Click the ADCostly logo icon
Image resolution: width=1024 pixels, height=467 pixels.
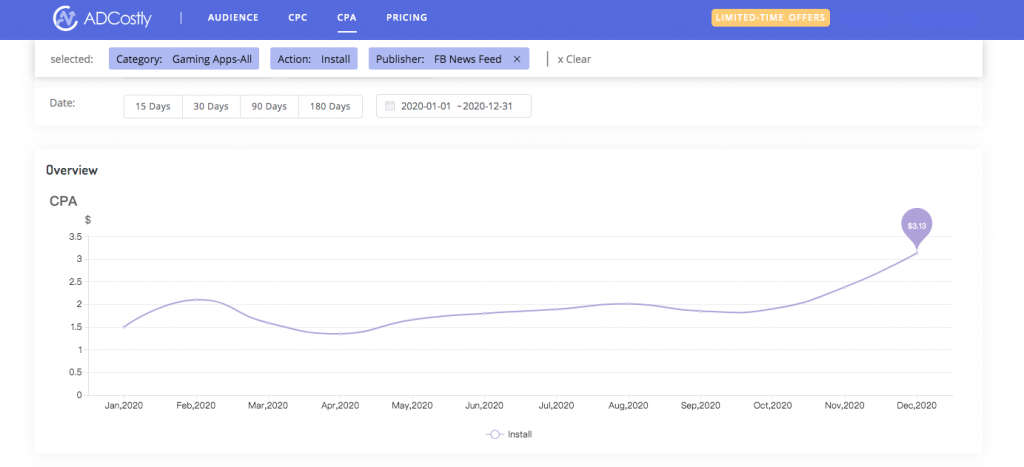tap(65, 18)
